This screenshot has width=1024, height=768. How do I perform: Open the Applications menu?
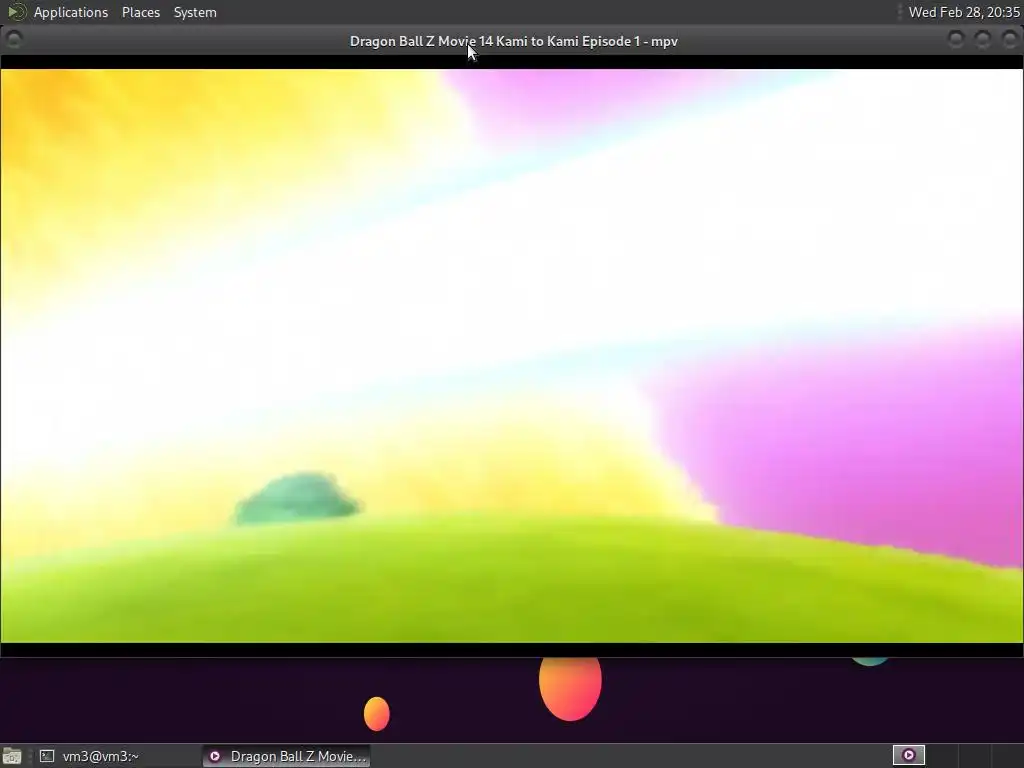coord(71,12)
